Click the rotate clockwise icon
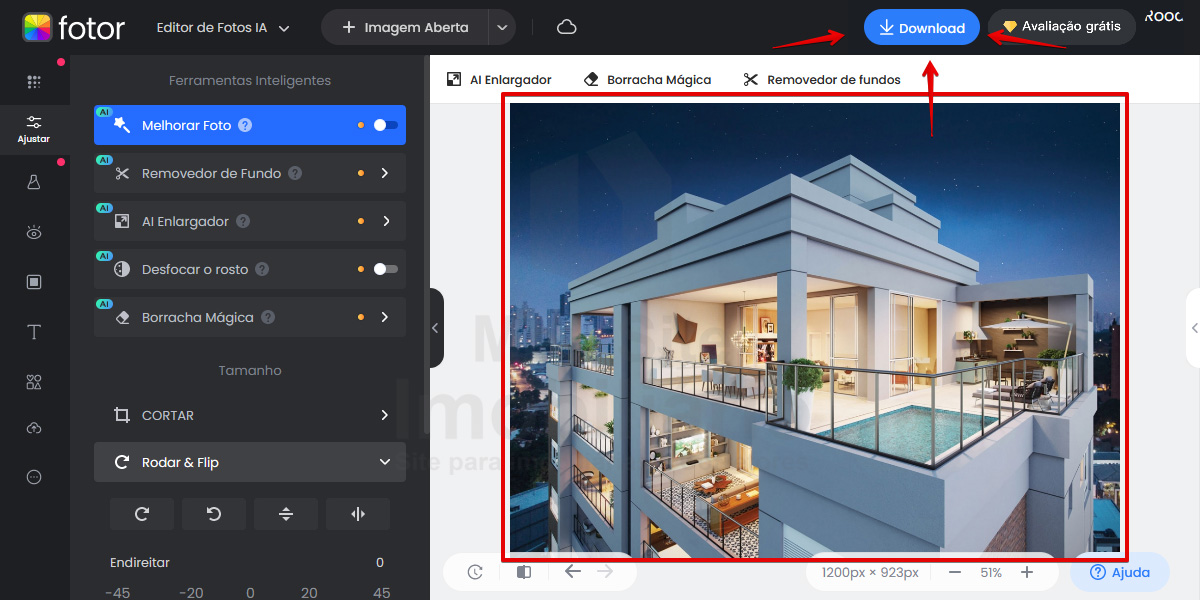Viewport: 1200px width, 600px height. click(x=142, y=514)
